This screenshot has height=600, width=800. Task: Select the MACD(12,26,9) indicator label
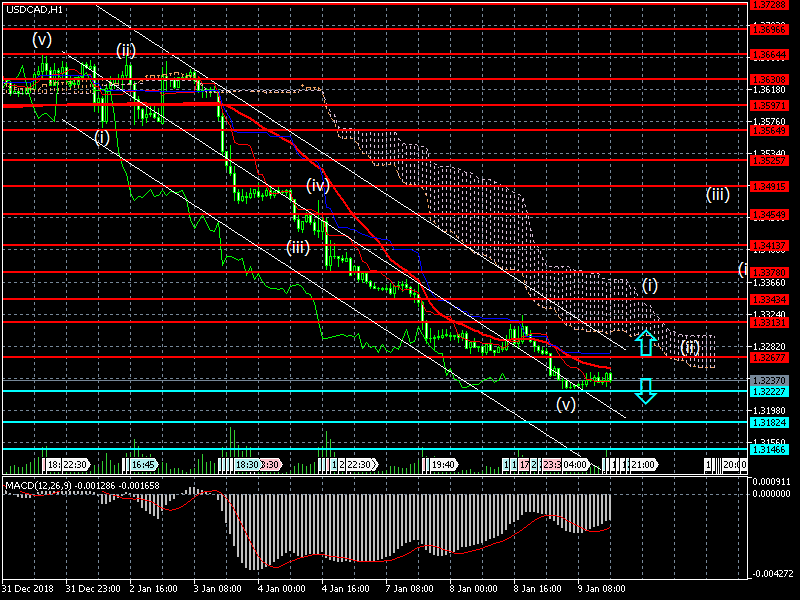[x=38, y=485]
